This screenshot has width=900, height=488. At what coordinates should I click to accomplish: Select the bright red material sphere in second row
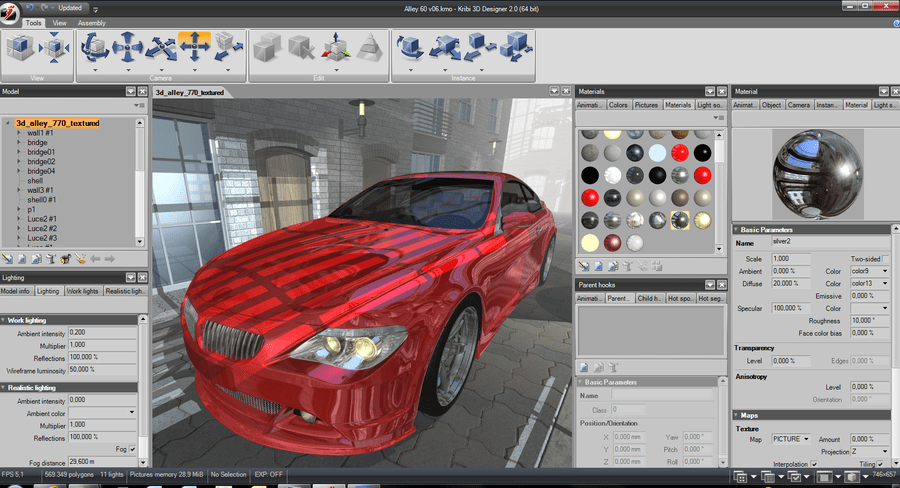(x=680, y=153)
